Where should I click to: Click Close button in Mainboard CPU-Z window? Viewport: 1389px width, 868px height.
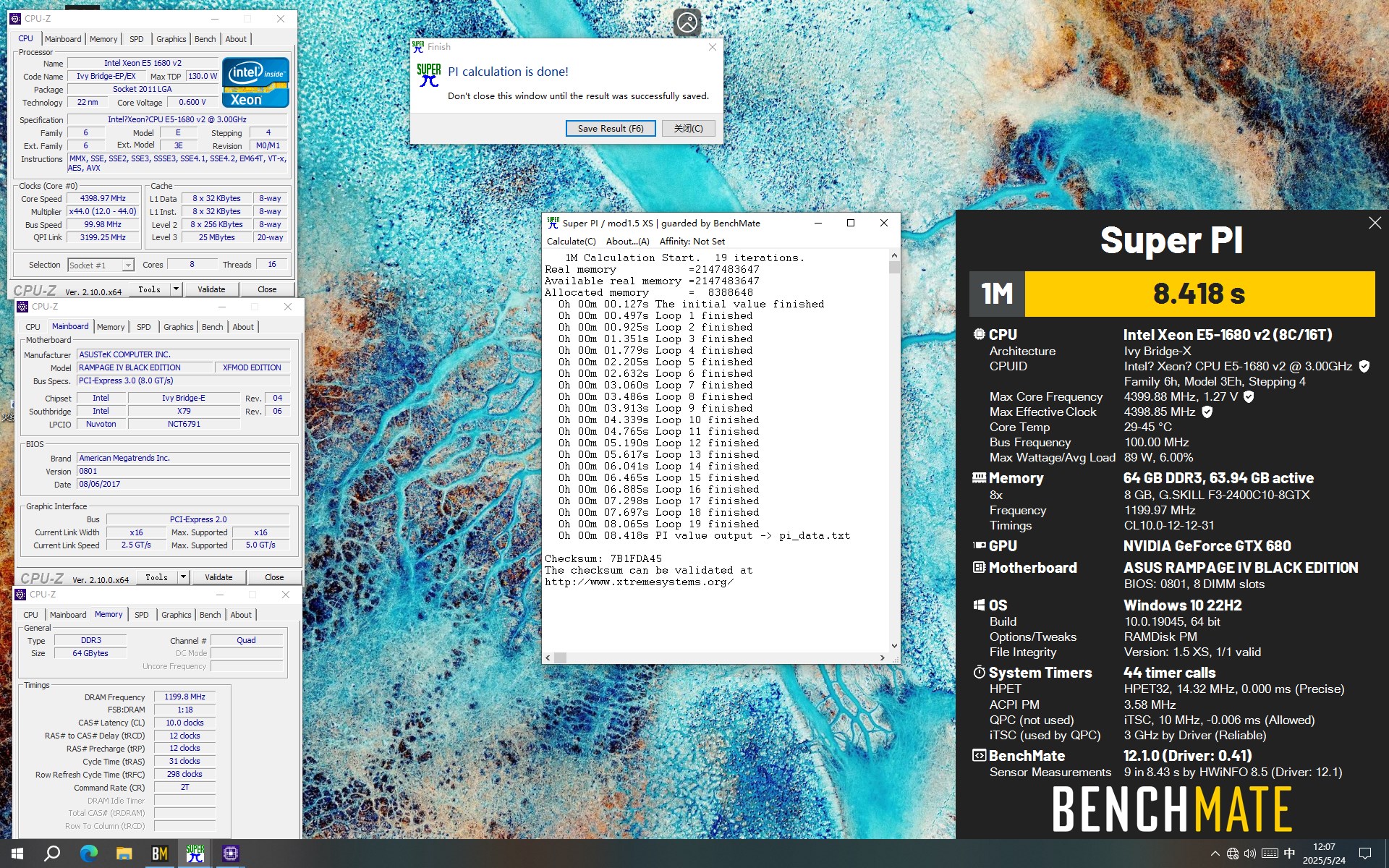click(x=274, y=577)
